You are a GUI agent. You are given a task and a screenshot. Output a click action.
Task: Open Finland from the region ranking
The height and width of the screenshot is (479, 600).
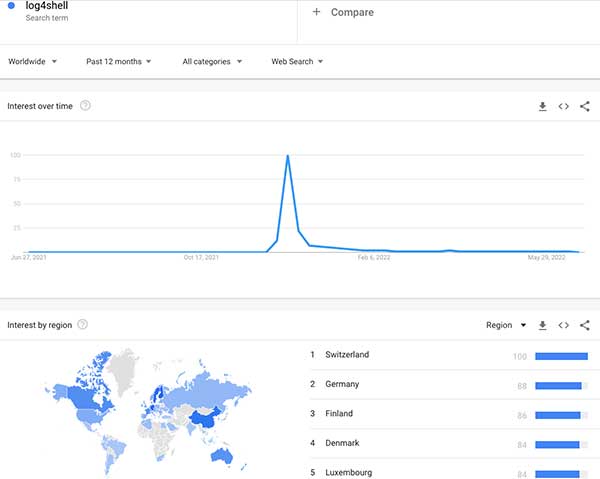coord(339,414)
